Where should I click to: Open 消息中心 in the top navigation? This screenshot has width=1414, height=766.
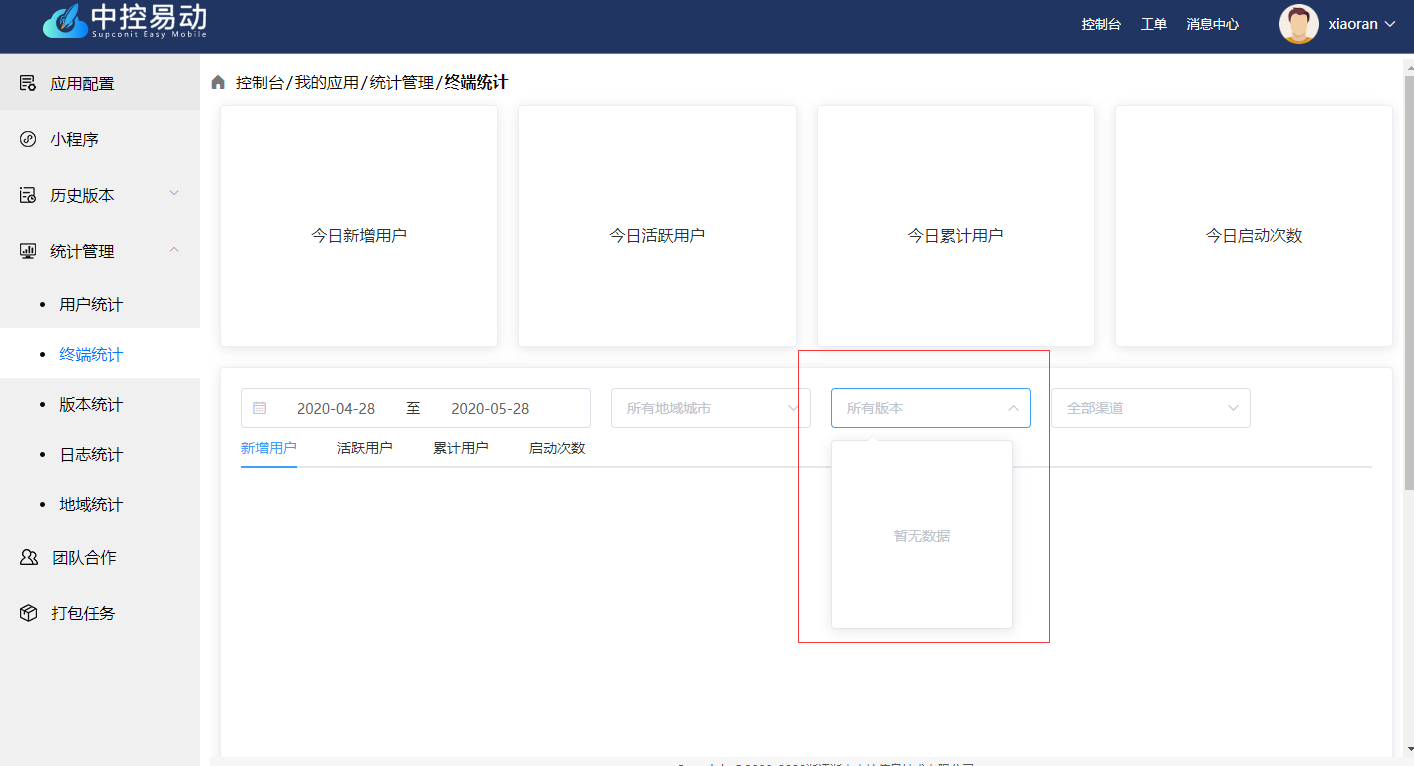tap(1213, 24)
